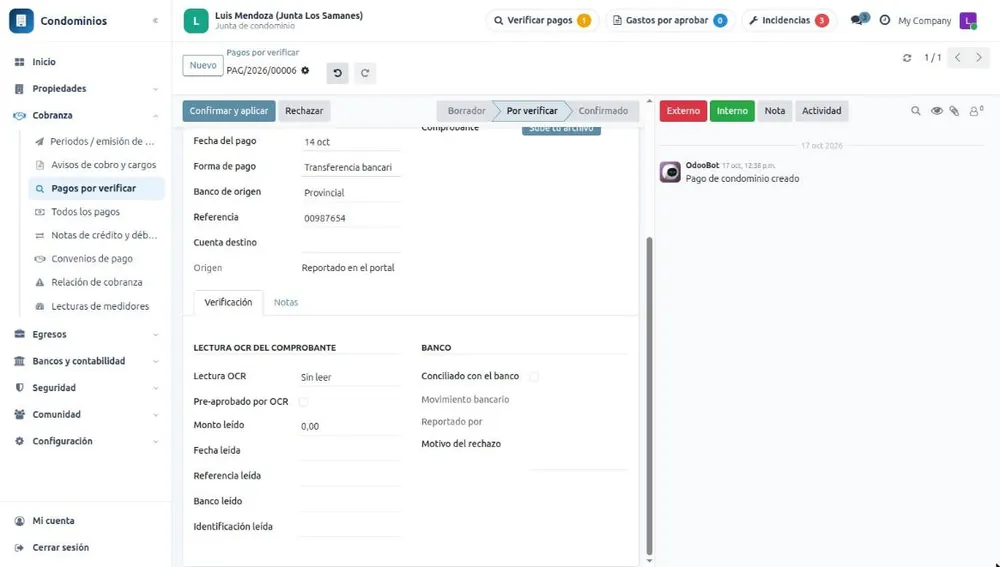Expand the Seguridad menu section
The image size is (1000, 567).
(156, 388)
